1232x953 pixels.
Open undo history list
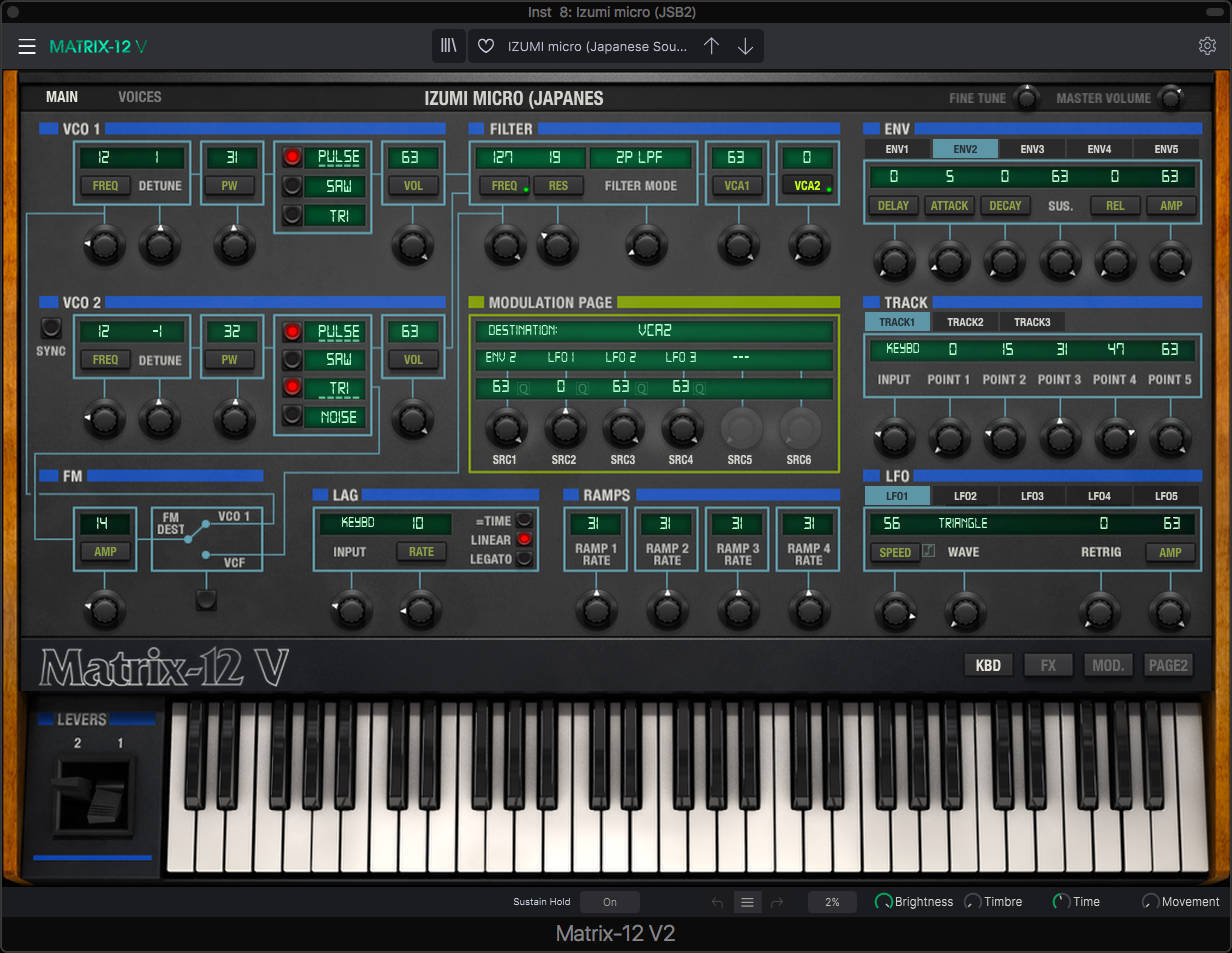747,902
